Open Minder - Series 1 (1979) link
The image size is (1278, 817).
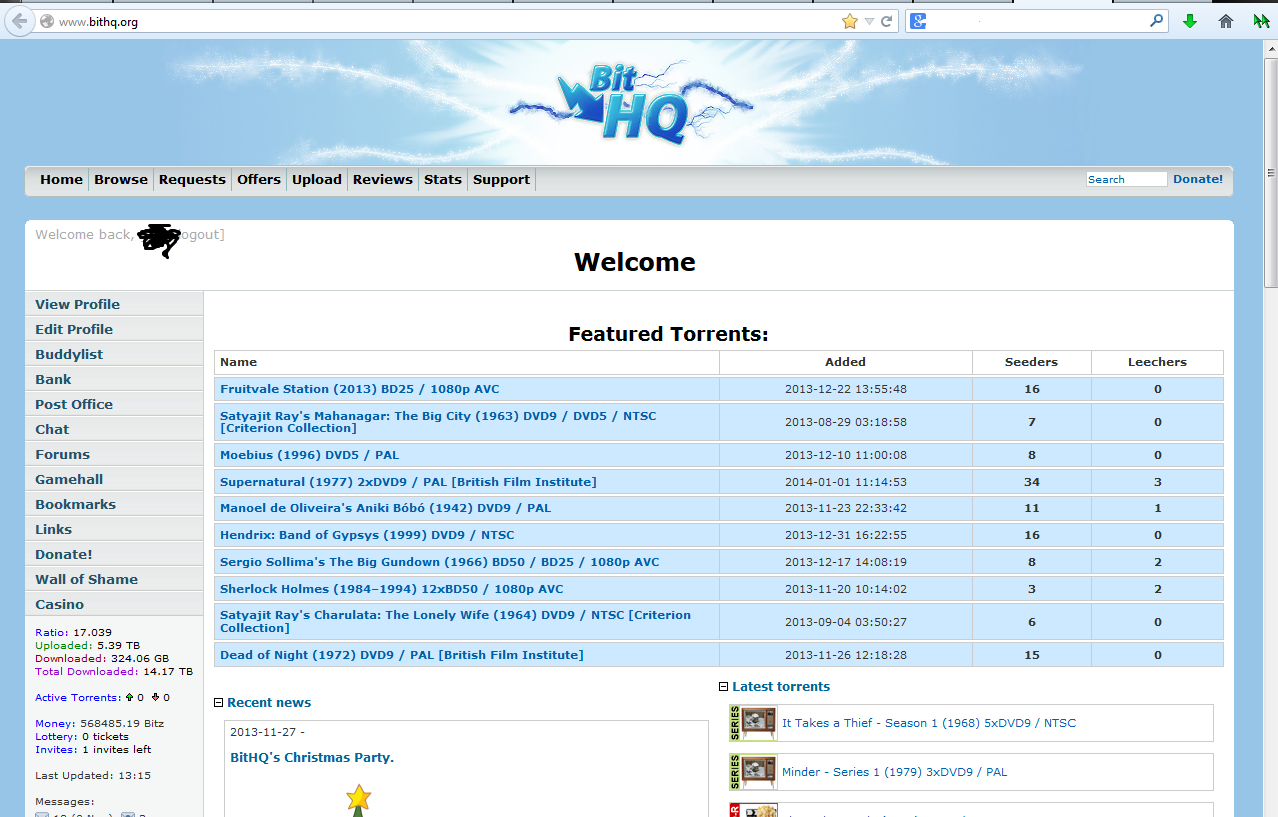pyautogui.click(x=894, y=772)
